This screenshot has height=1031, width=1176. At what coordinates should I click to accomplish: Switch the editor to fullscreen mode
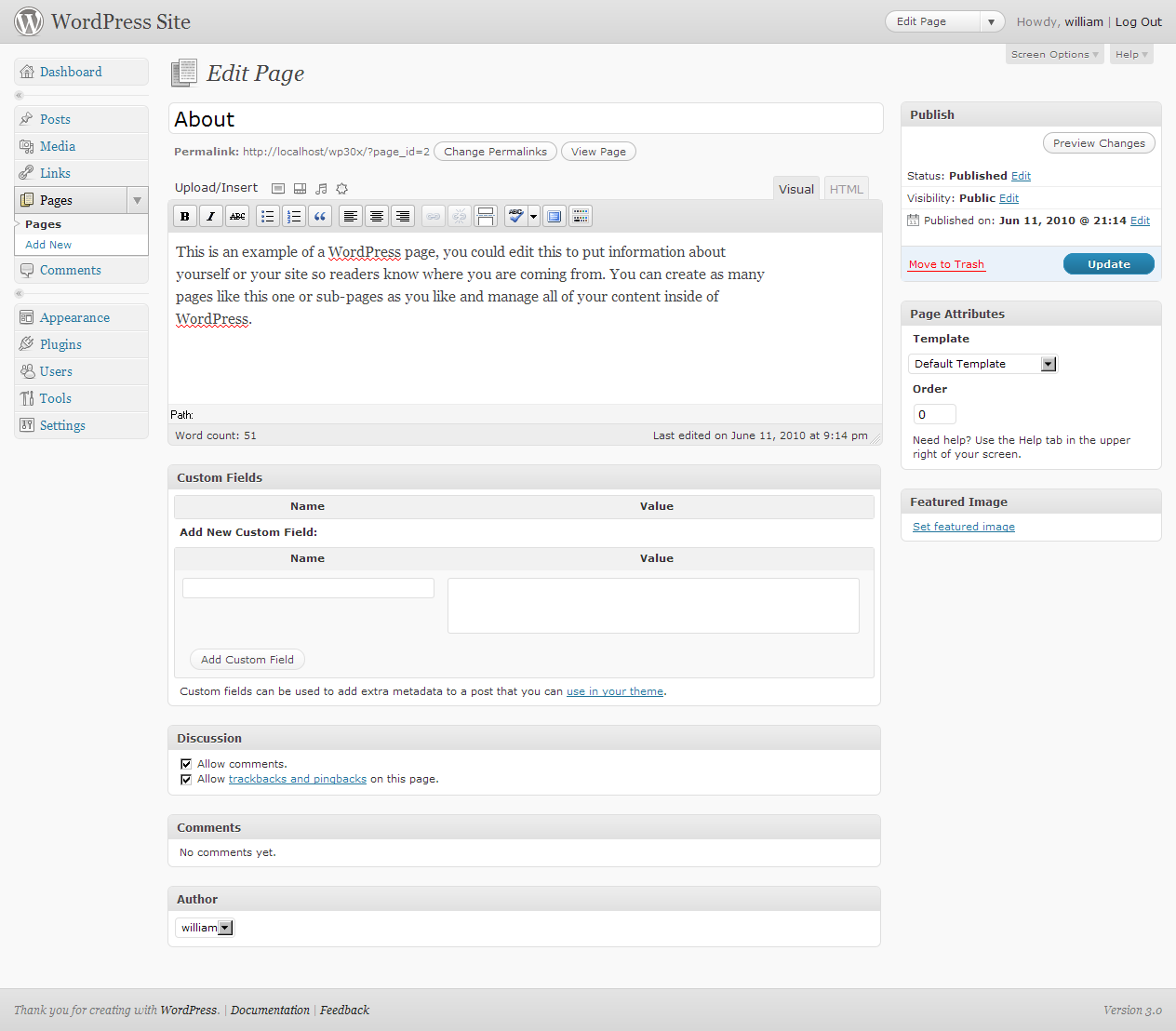[x=555, y=217]
